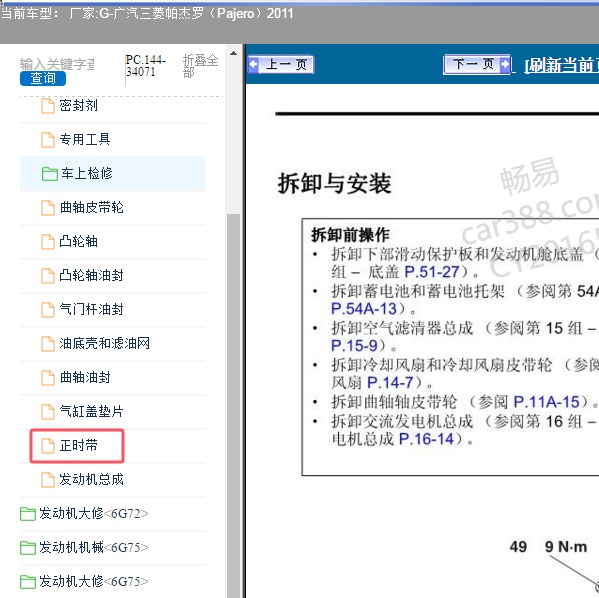The height and width of the screenshot is (598, 599).
Task: Click the green folder icon beside 车上检修
Action: (50, 174)
